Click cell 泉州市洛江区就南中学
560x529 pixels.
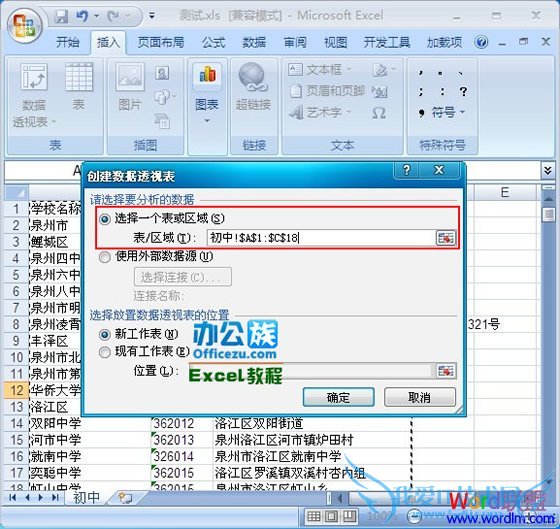pyautogui.click(x=312, y=456)
